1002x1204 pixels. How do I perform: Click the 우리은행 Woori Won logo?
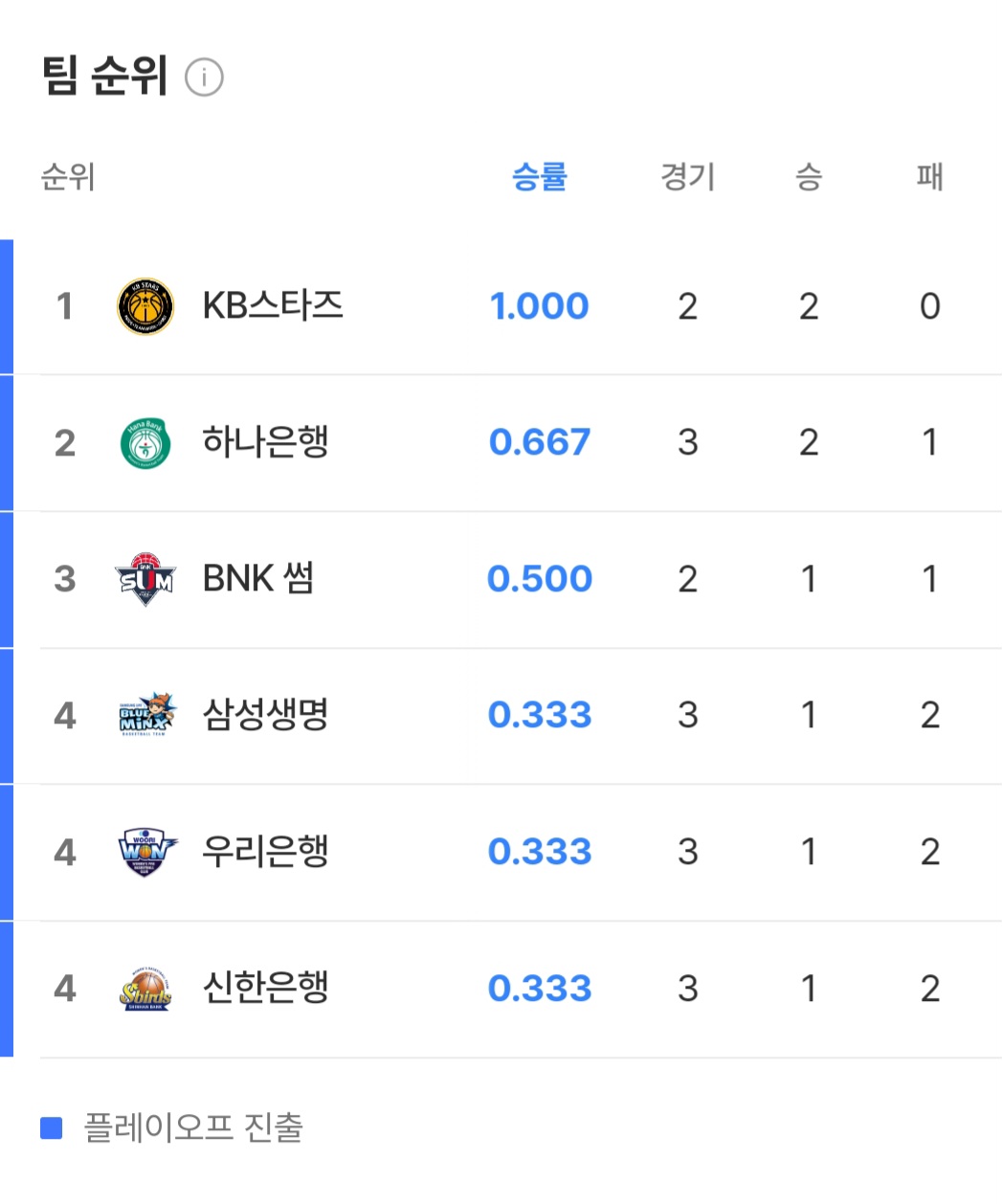coord(146,852)
